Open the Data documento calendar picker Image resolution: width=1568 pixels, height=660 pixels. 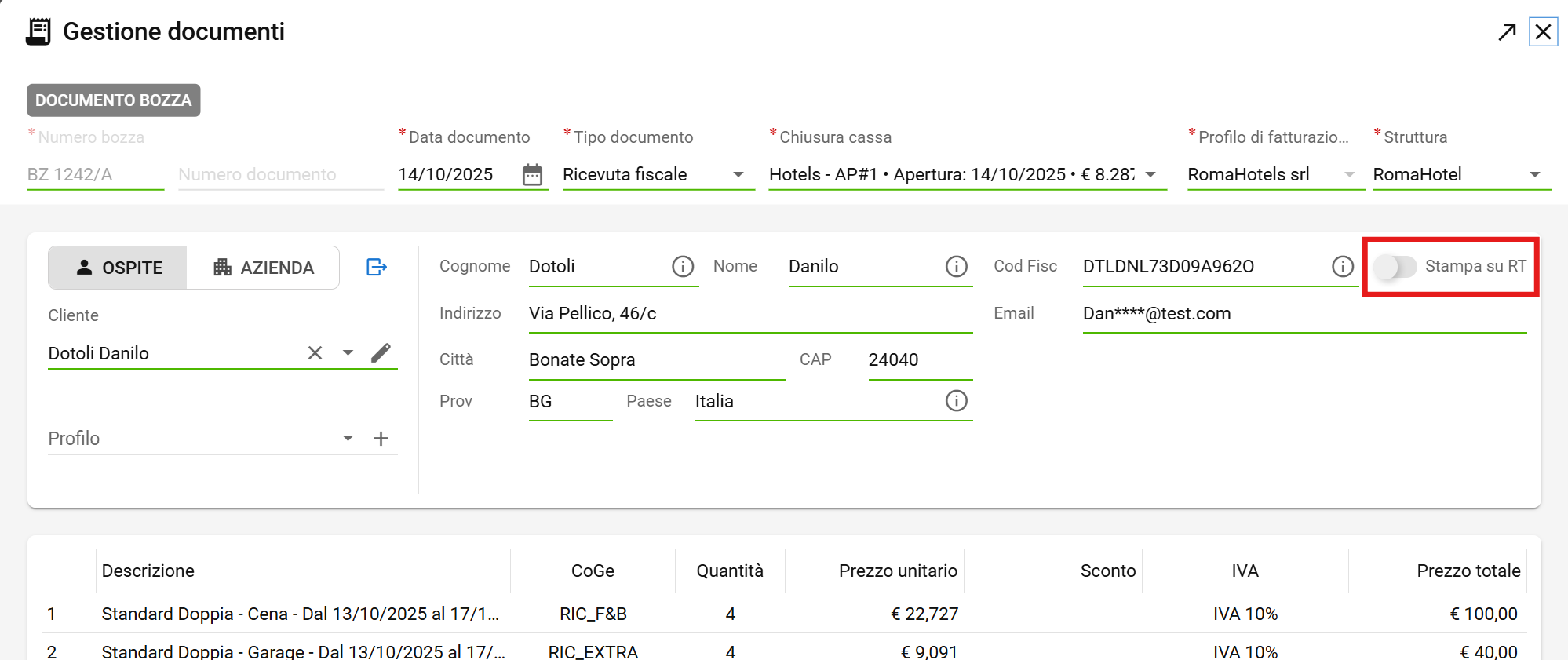[532, 174]
